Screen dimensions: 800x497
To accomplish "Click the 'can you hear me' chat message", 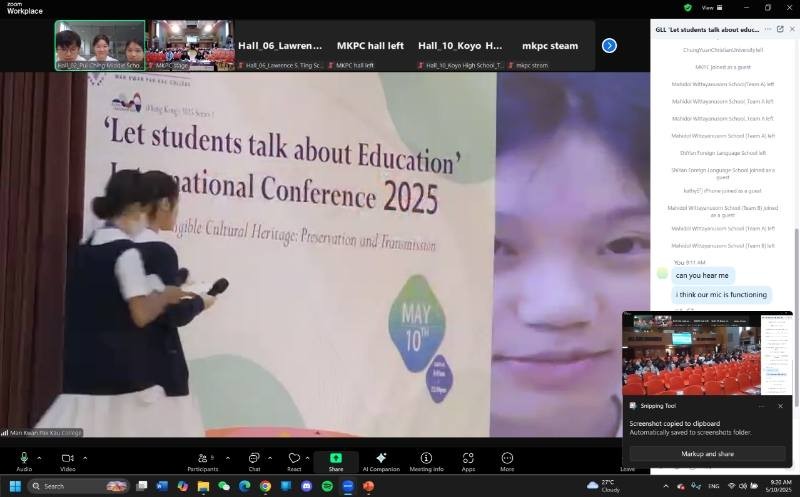I will [702, 276].
